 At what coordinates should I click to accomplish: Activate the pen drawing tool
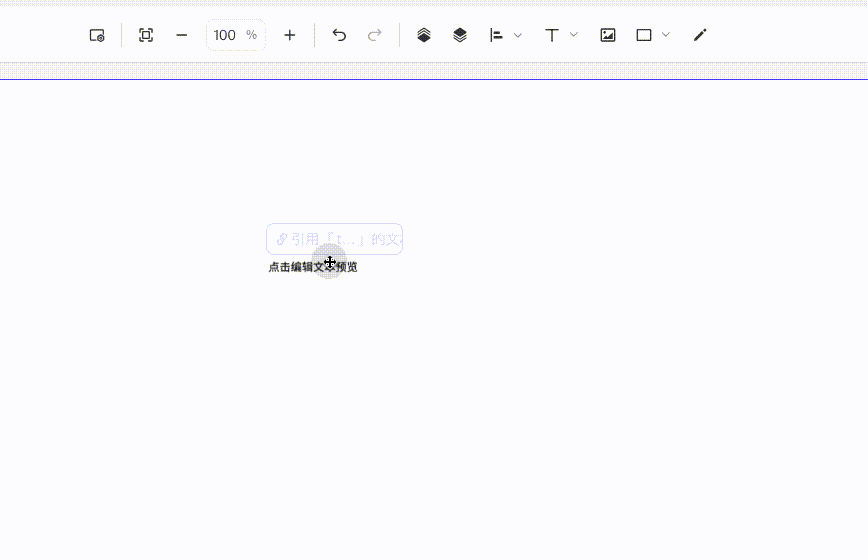(700, 35)
